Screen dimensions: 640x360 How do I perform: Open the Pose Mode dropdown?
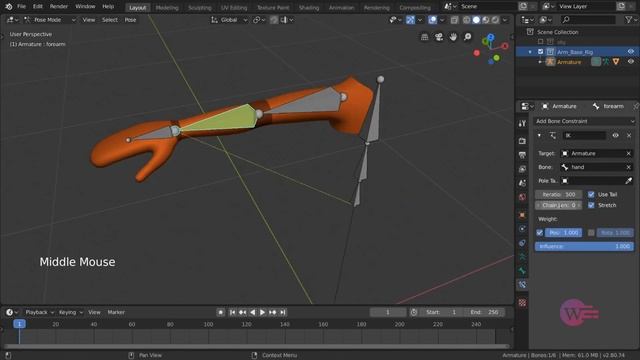49,20
